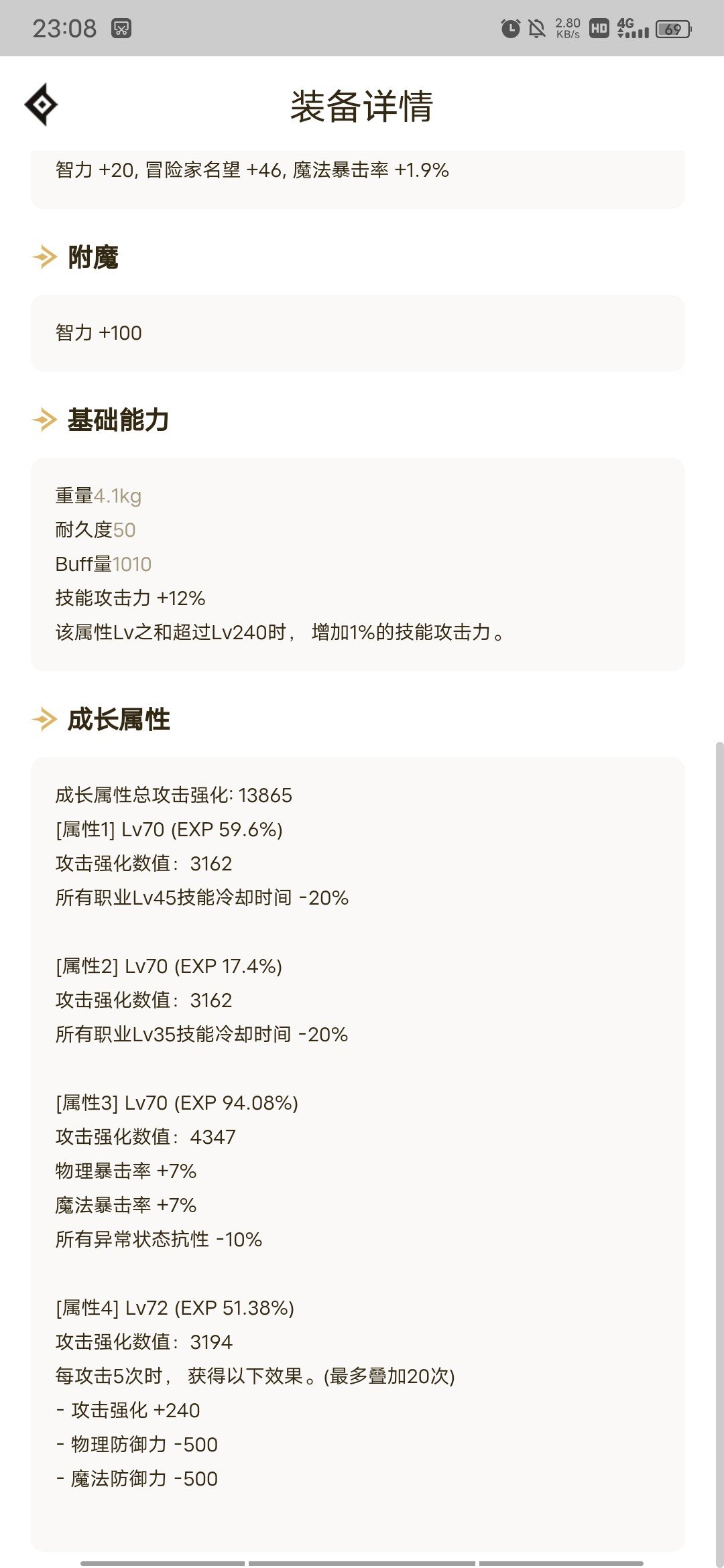
Task: Tap the diamond back icon at top left
Action: pyautogui.click(x=41, y=105)
